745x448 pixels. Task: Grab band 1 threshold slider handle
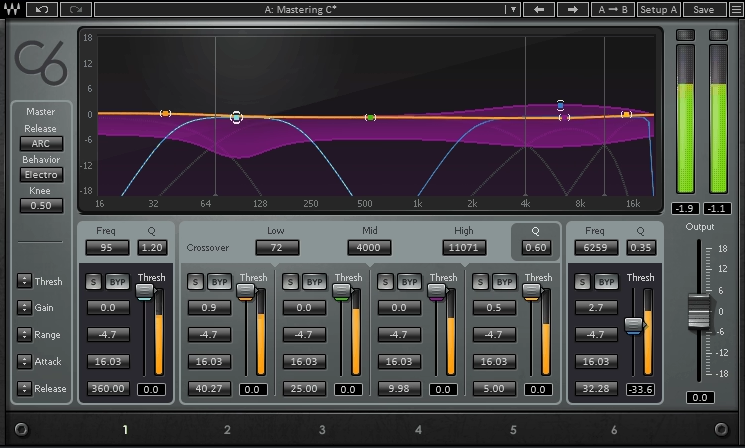pyautogui.click(x=144, y=291)
